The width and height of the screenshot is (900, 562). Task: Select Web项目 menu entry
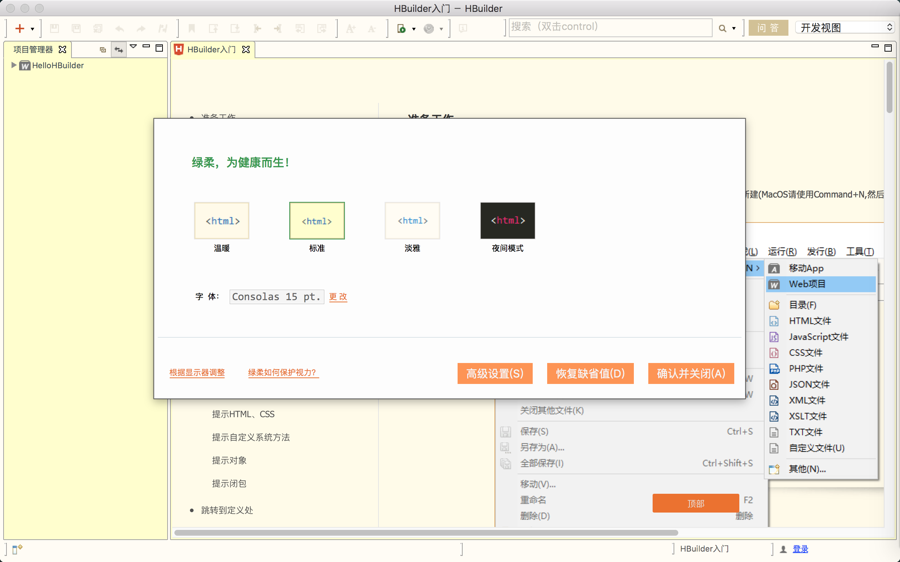(821, 284)
